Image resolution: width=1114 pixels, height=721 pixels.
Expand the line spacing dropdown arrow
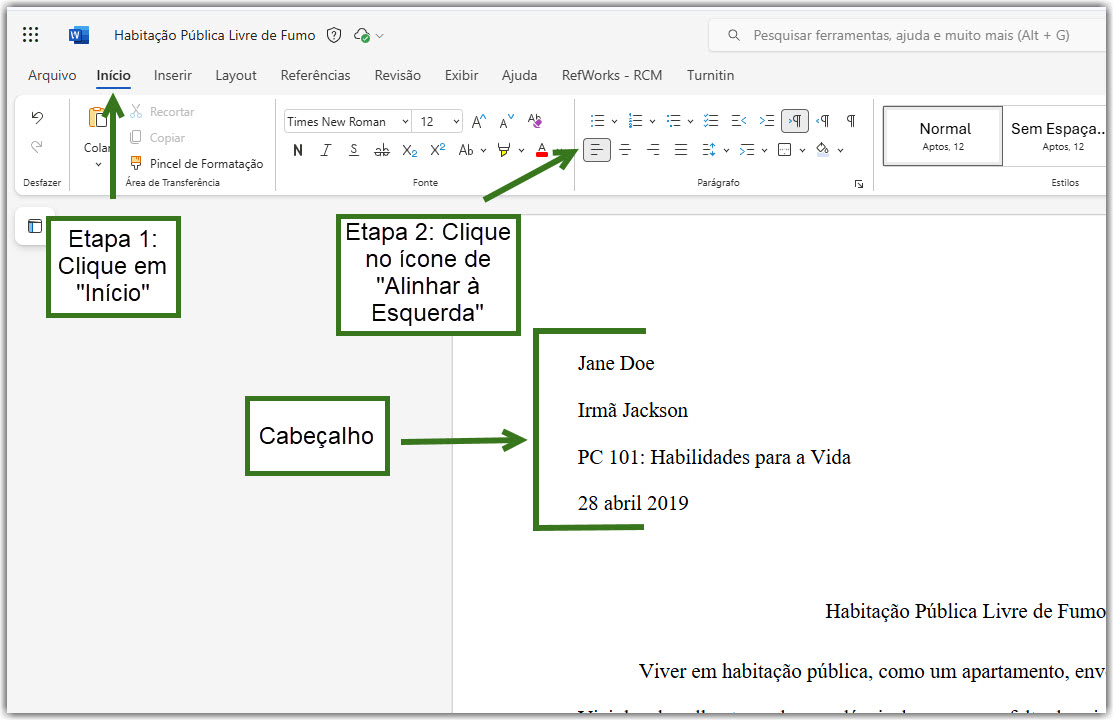tap(726, 151)
